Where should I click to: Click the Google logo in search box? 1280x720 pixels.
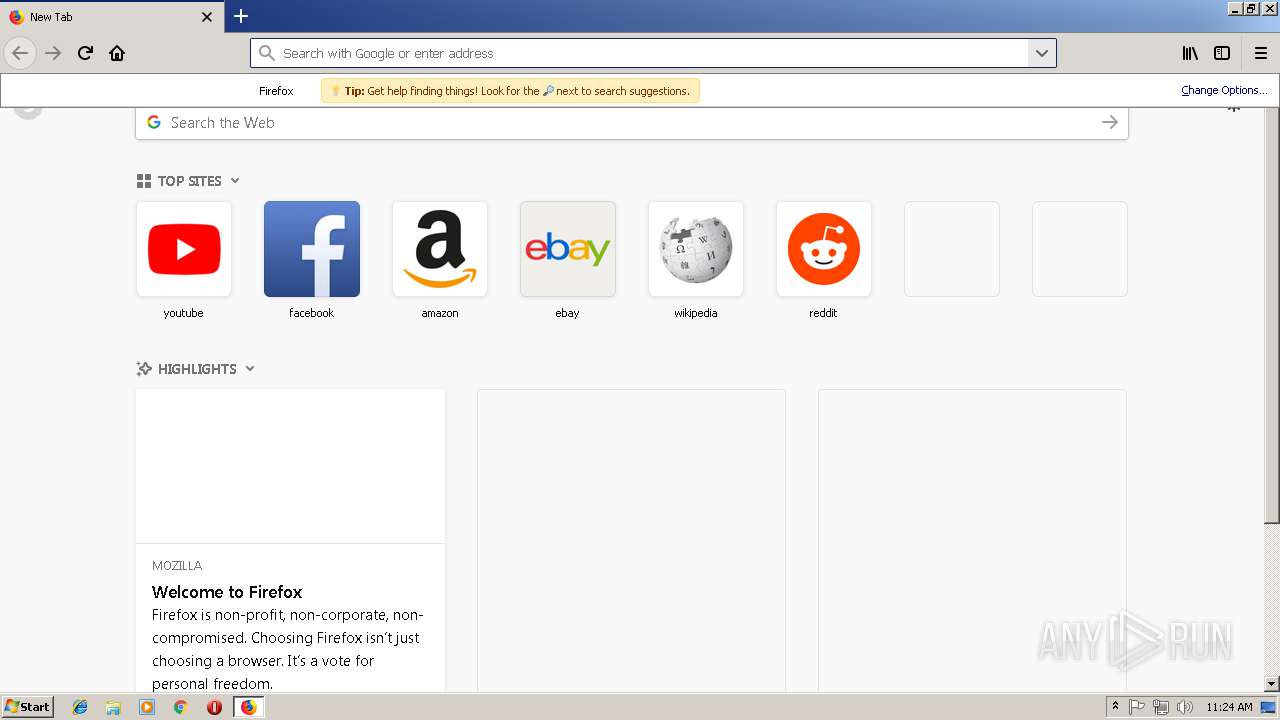(x=154, y=122)
